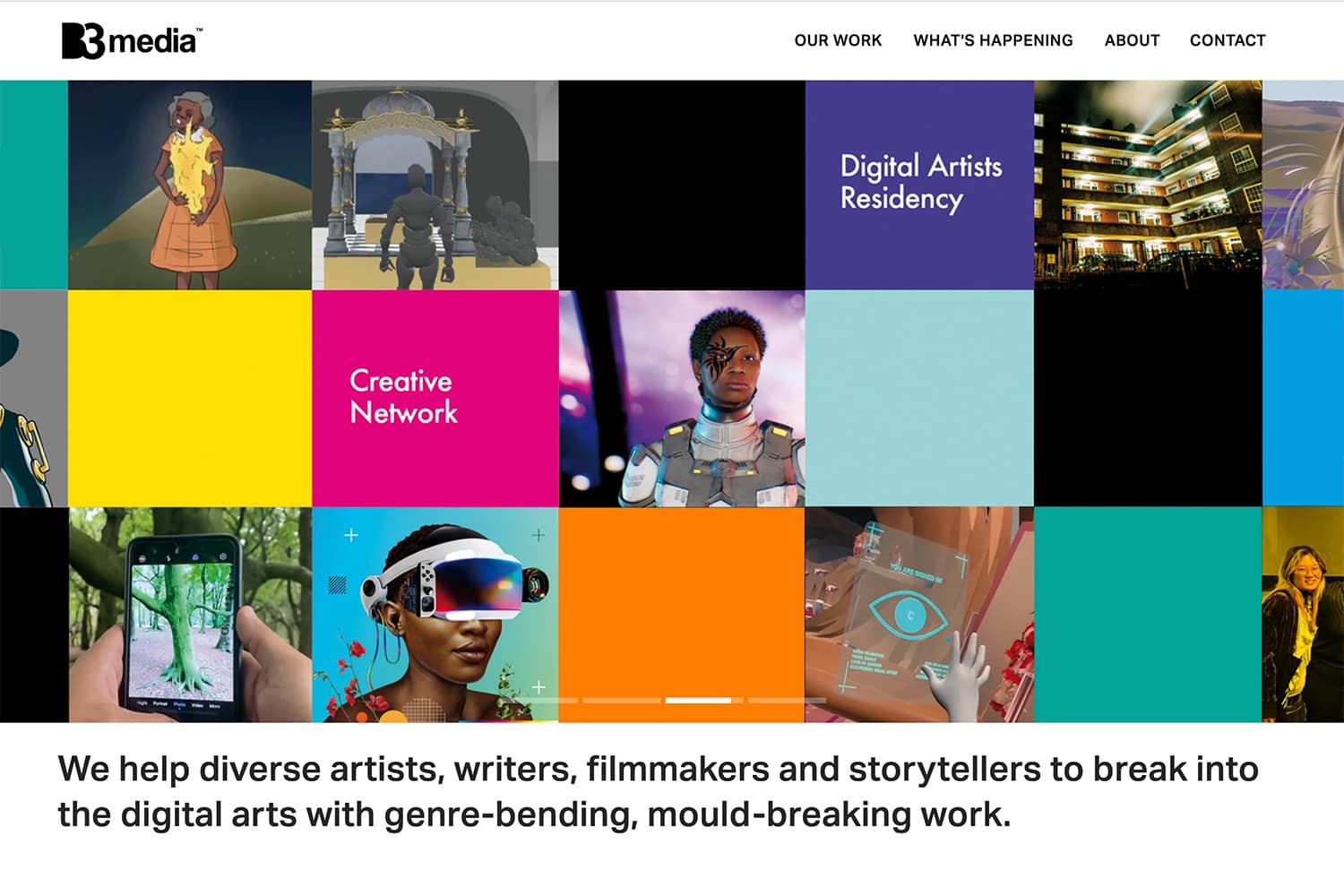Click the light blue color tile
Image resolution: width=1344 pixels, height=896 pixels.
(919, 398)
